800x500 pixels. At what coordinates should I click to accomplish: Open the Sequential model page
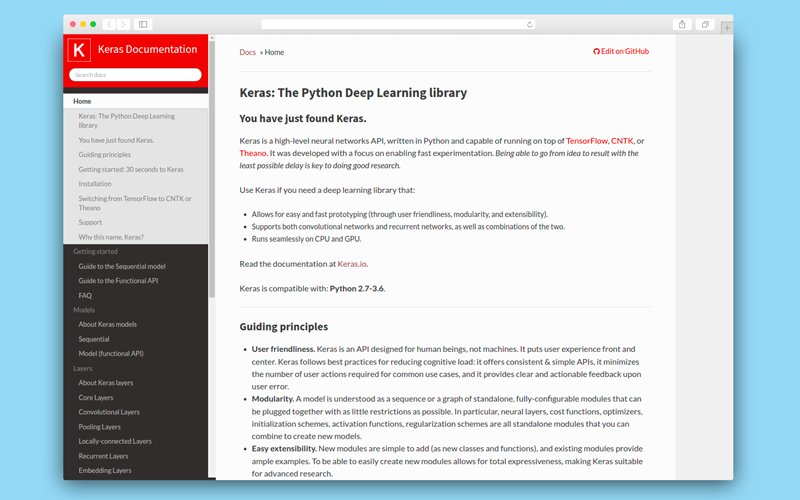(x=94, y=339)
